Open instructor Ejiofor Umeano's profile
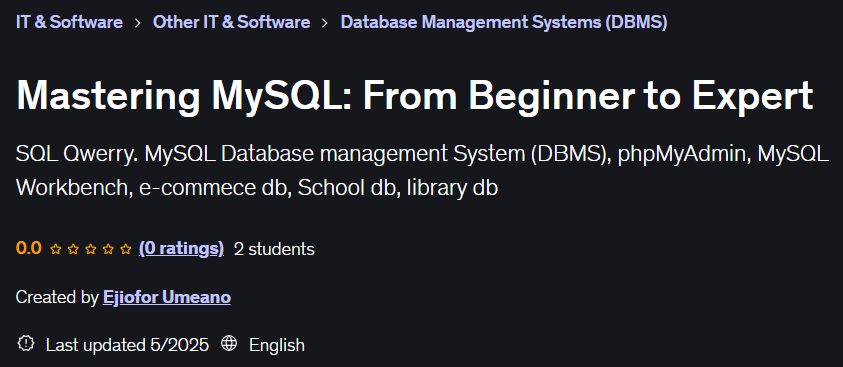 (167, 297)
